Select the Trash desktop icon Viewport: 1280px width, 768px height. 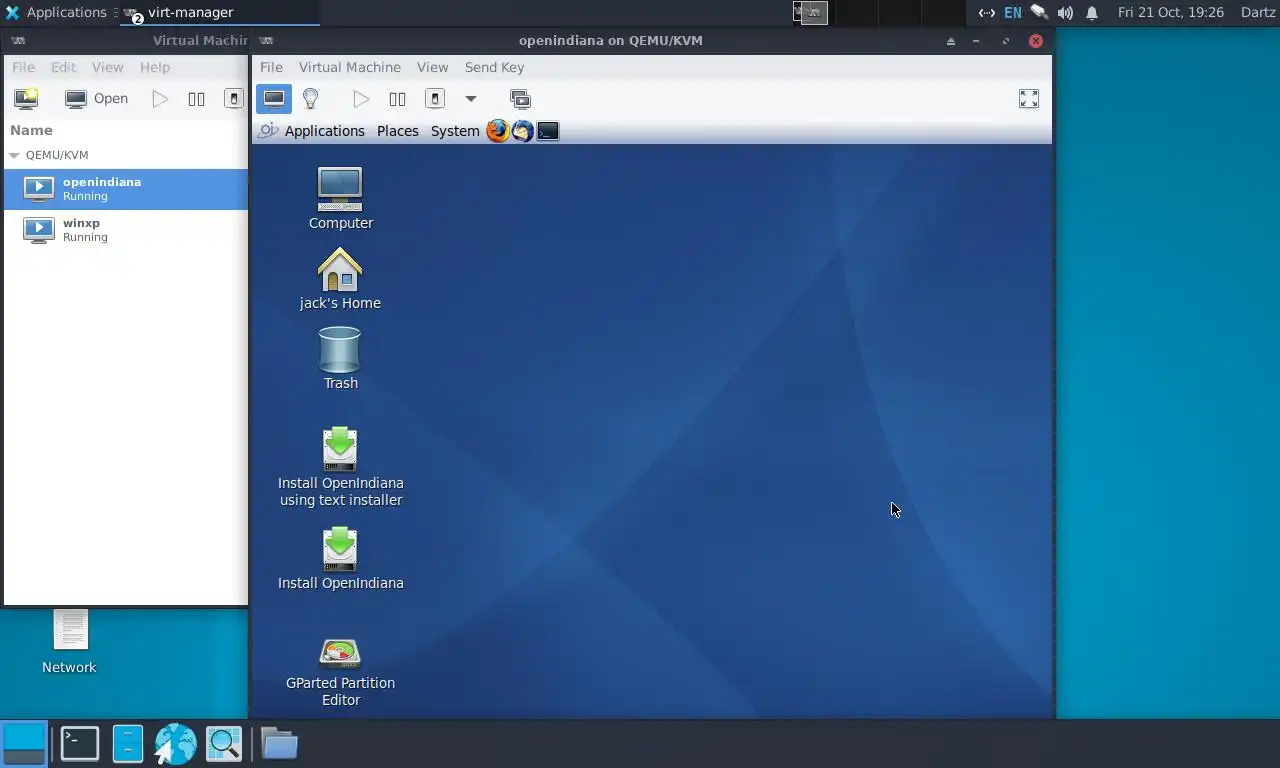point(340,358)
